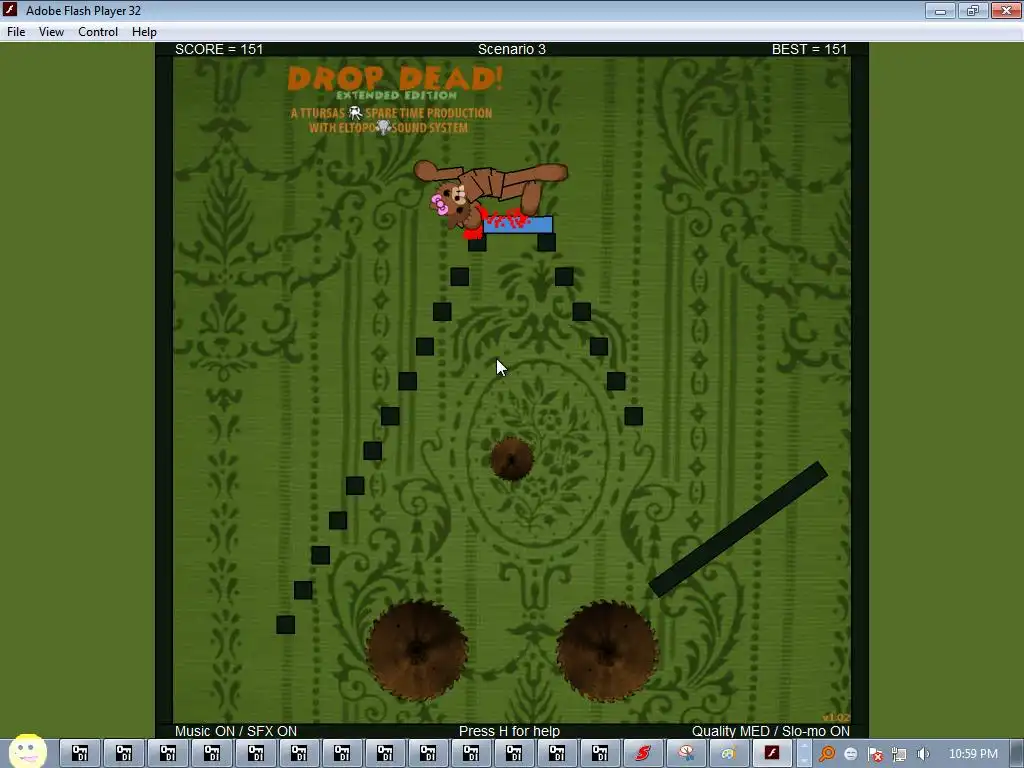1024x768 pixels.
Task: Open the smiley-face Start button
Action: [27, 752]
